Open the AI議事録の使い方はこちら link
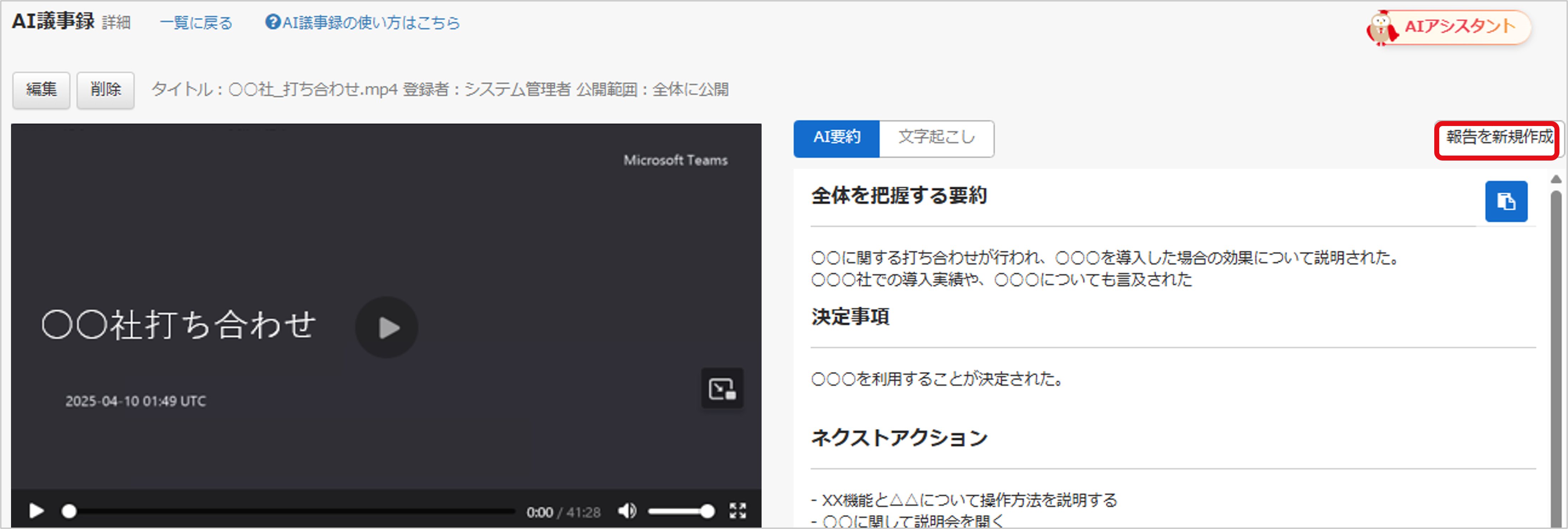Screen dimensions: 1568x529 point(371,23)
